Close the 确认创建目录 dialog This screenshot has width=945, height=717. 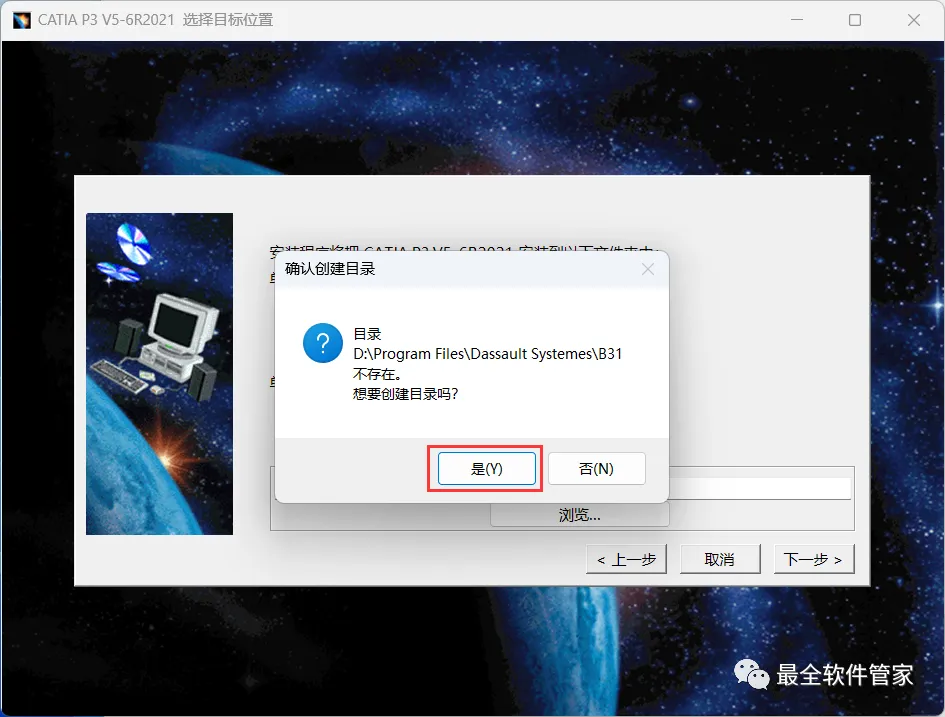[648, 269]
